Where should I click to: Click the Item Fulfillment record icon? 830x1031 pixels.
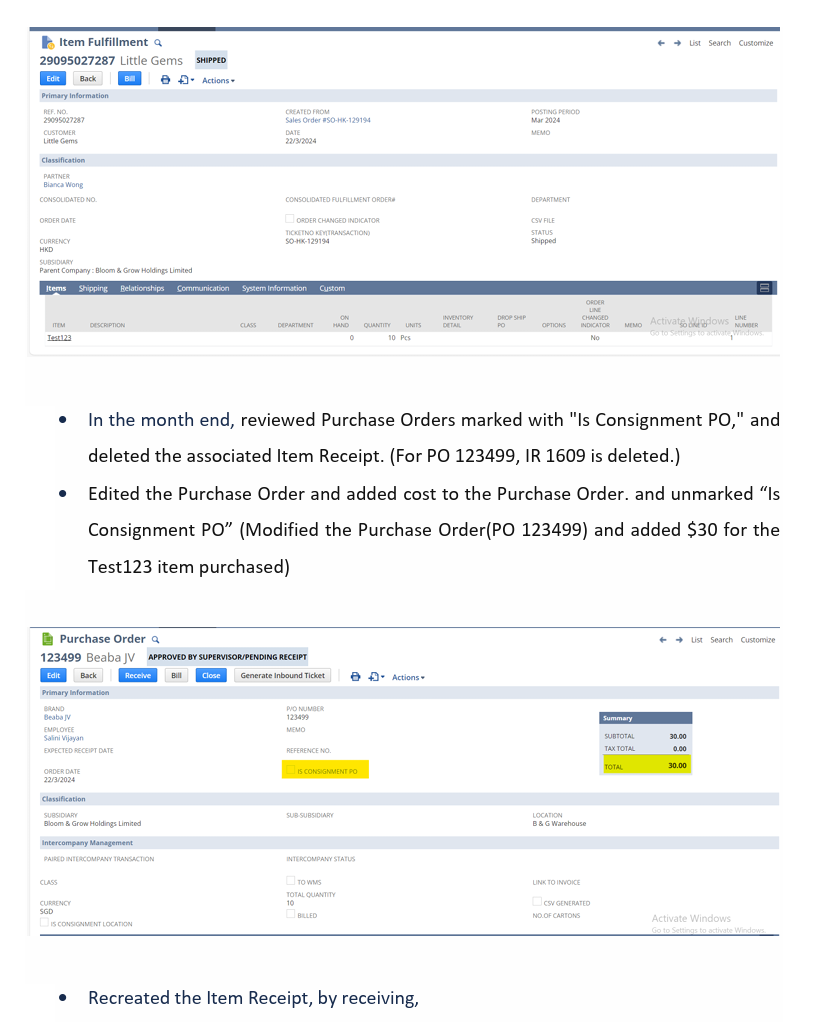[48, 43]
